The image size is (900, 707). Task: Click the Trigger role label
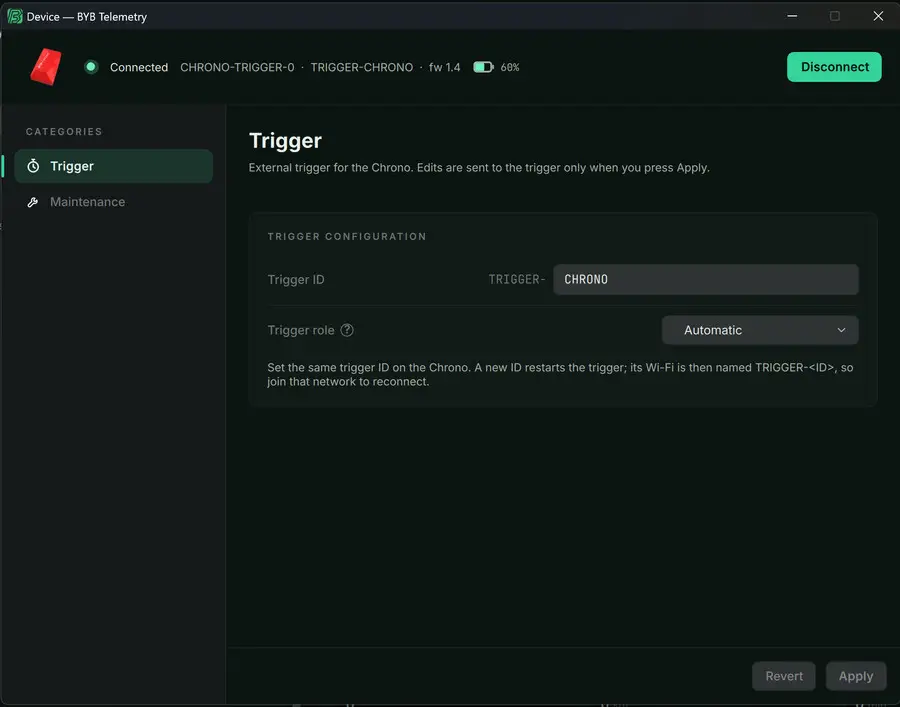coord(301,330)
